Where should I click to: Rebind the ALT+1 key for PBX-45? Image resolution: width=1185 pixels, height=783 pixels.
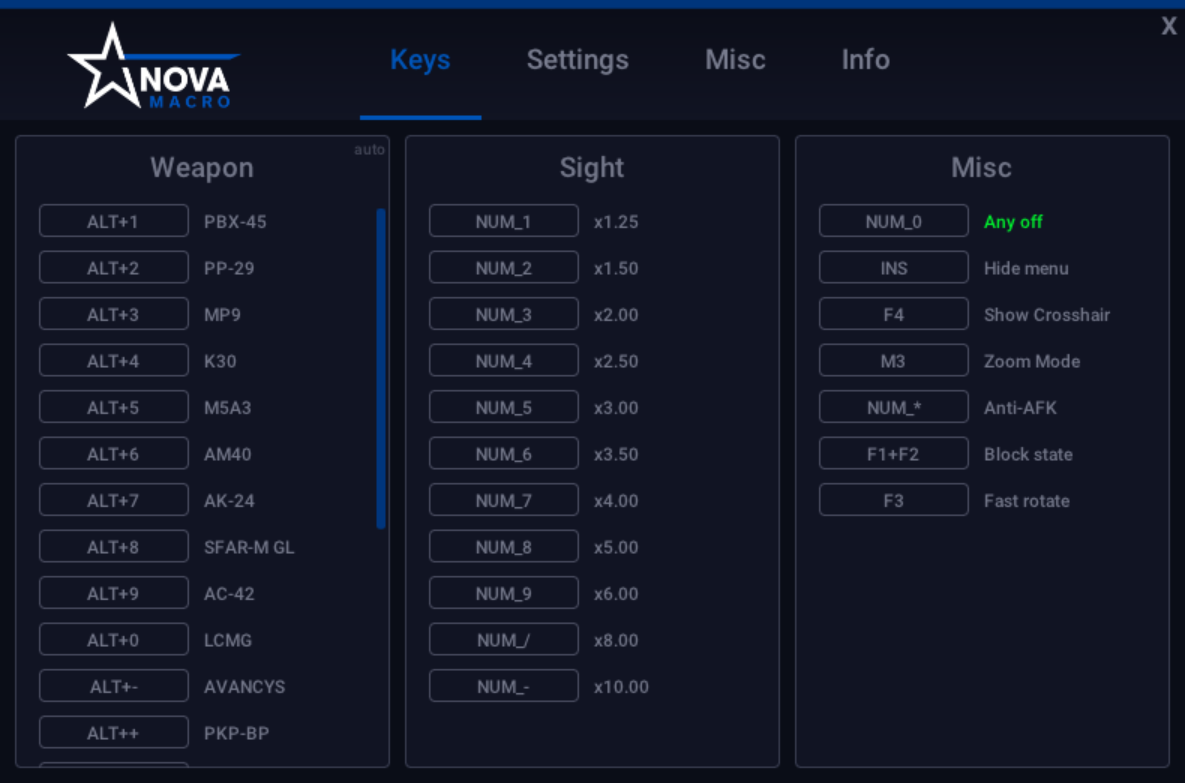coord(113,221)
